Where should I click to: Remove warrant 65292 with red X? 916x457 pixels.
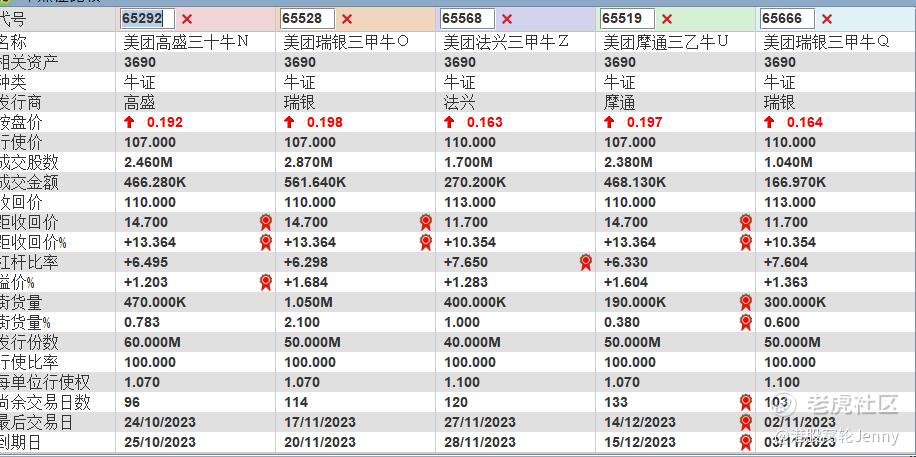[x=186, y=19]
